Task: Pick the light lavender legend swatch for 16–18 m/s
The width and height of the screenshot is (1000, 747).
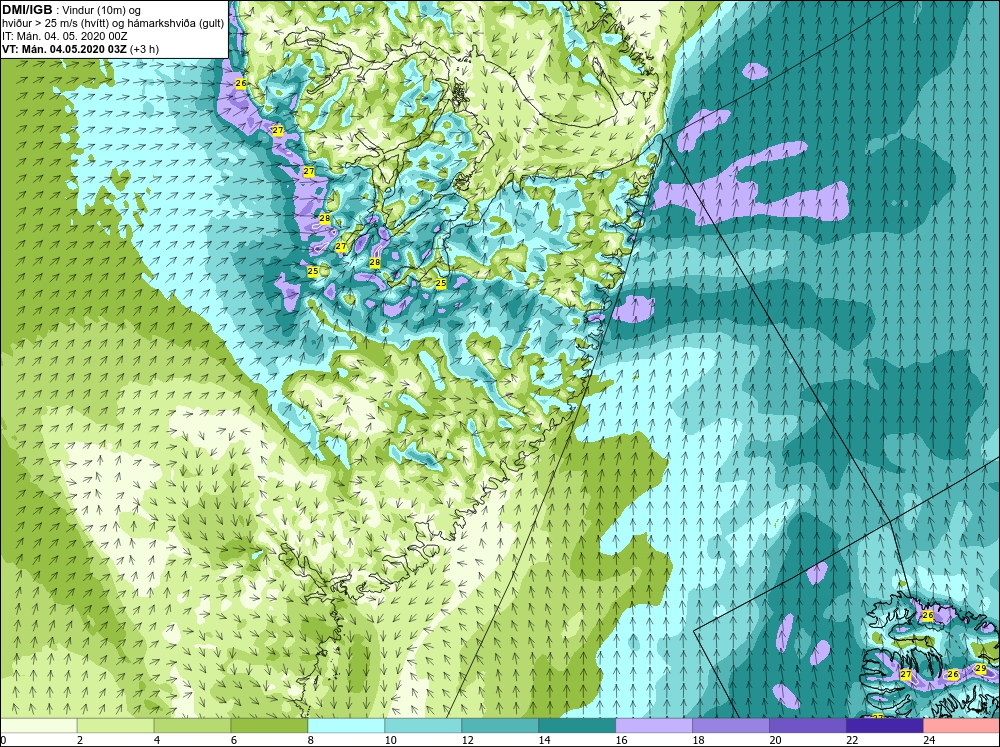Action: pyautogui.click(x=654, y=726)
